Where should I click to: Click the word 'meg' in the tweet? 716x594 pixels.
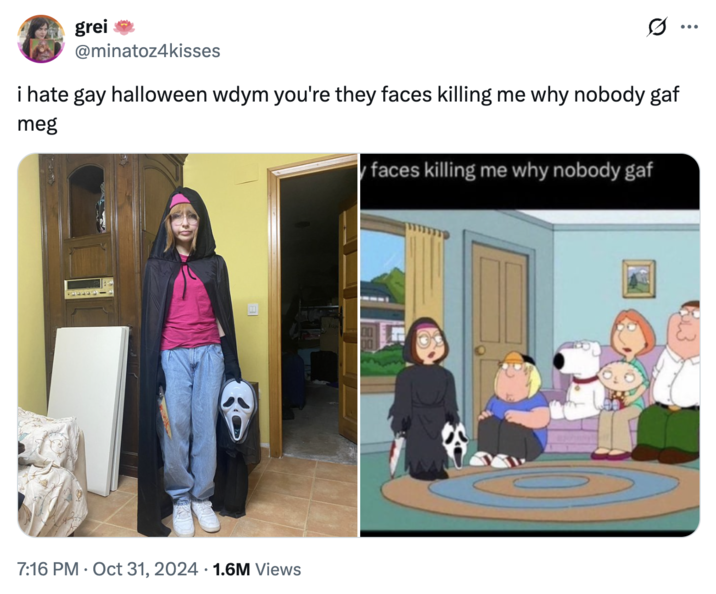[x=37, y=124]
